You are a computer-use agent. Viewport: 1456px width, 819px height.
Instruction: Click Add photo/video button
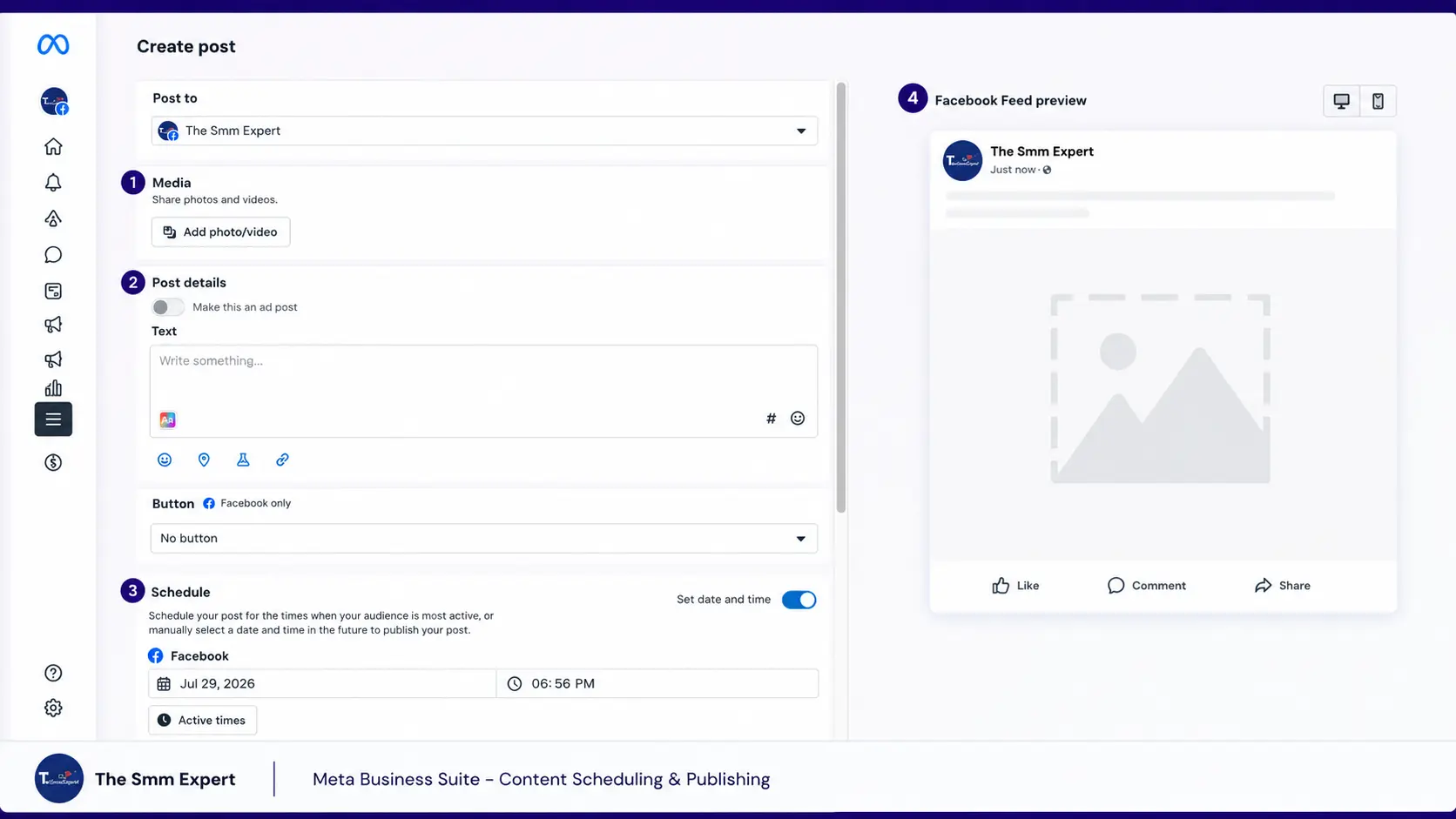point(220,232)
